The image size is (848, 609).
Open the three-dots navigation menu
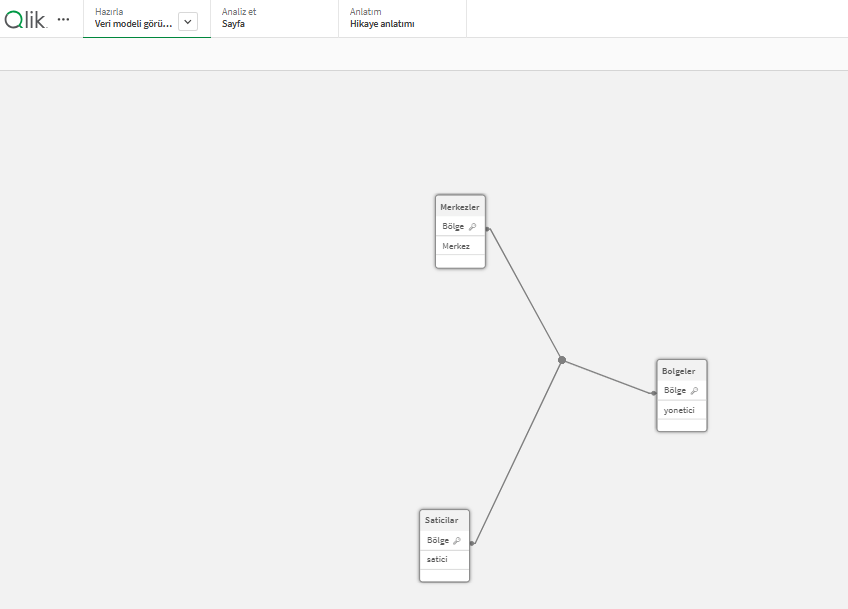pyautogui.click(x=64, y=19)
